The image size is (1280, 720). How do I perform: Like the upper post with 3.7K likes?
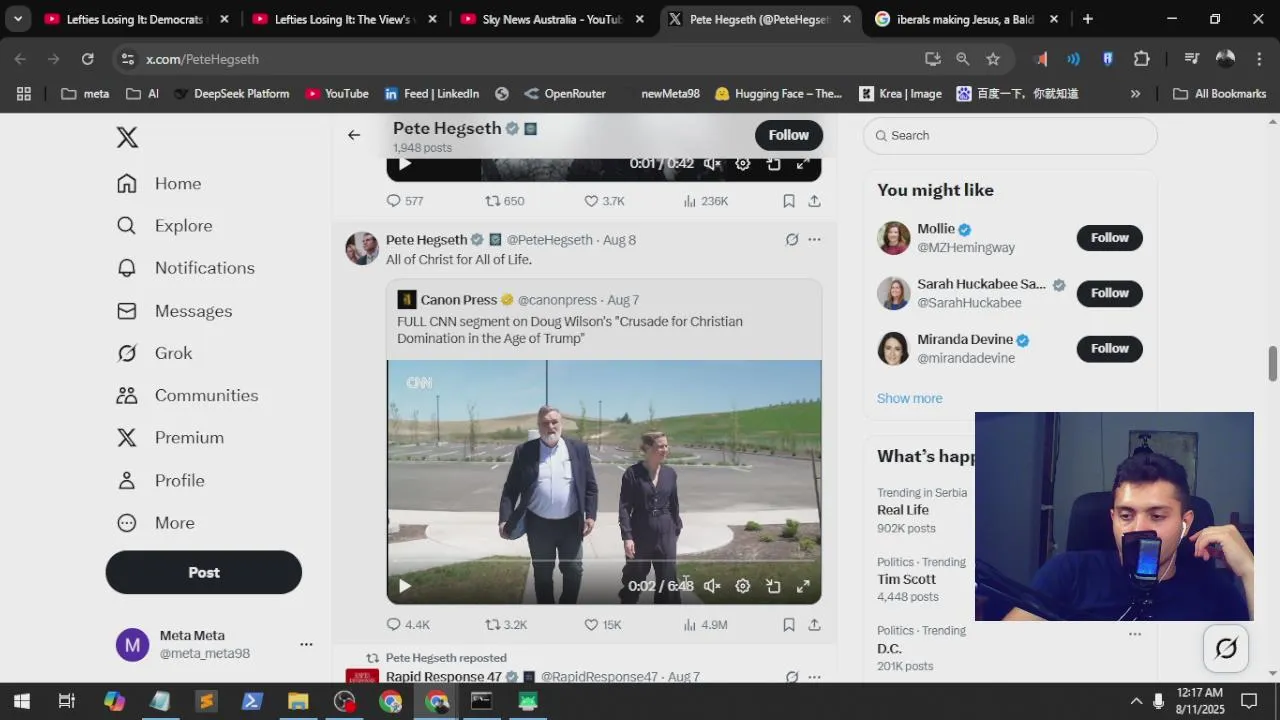point(604,201)
